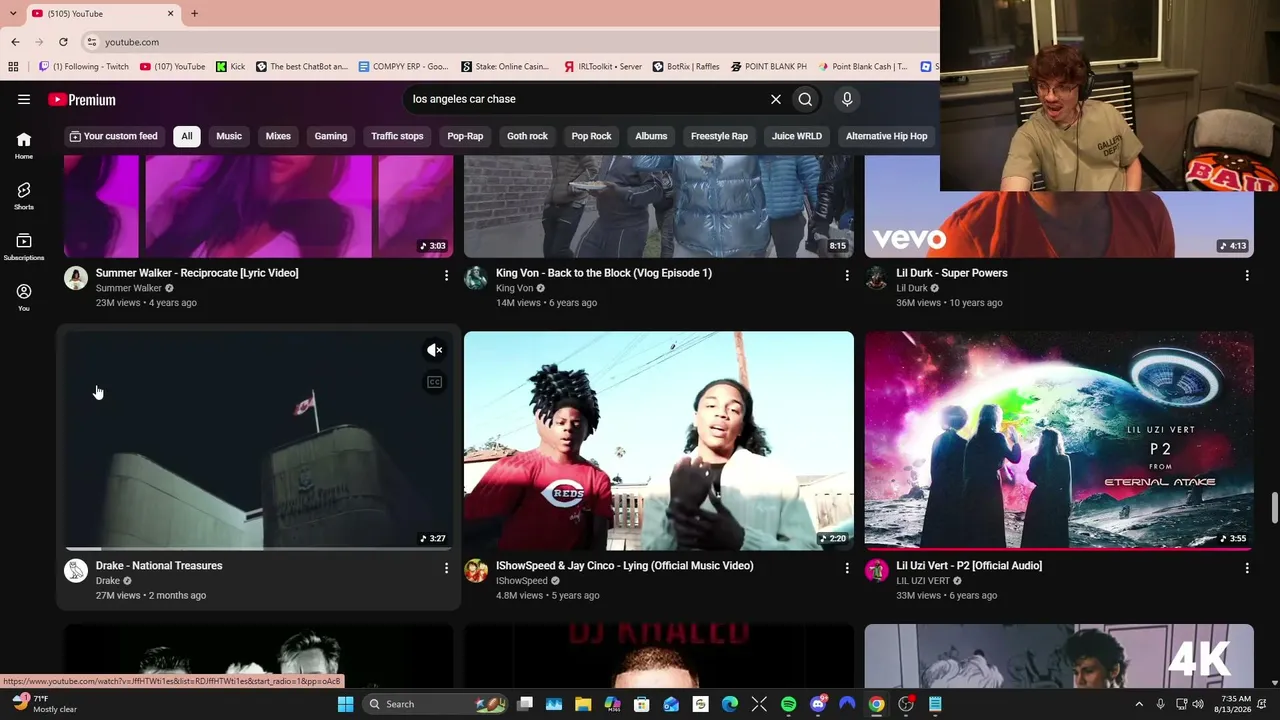Open the YouTube guide hamburger menu
The image size is (1280, 720).
(x=24, y=99)
